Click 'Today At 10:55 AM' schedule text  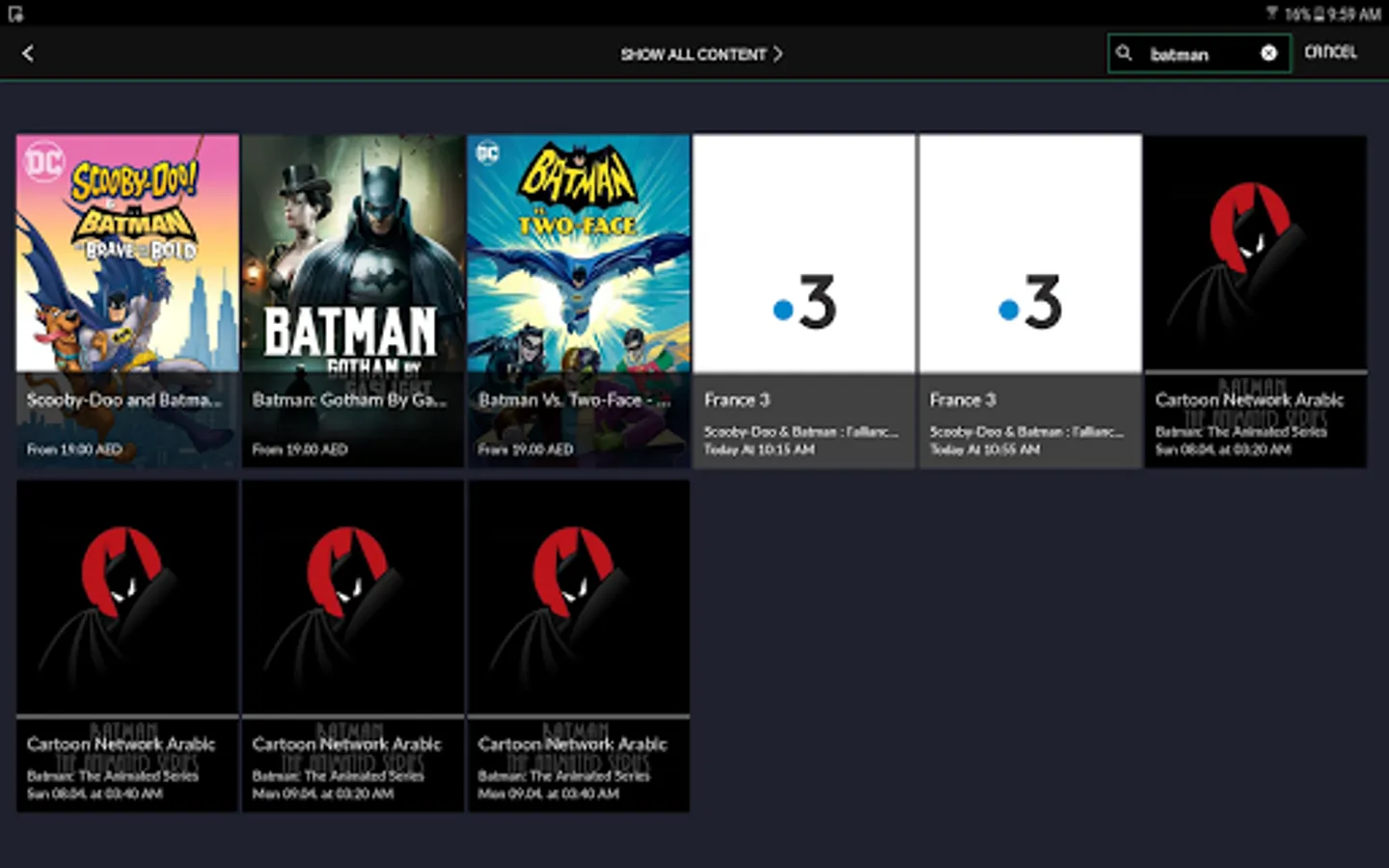point(985,449)
